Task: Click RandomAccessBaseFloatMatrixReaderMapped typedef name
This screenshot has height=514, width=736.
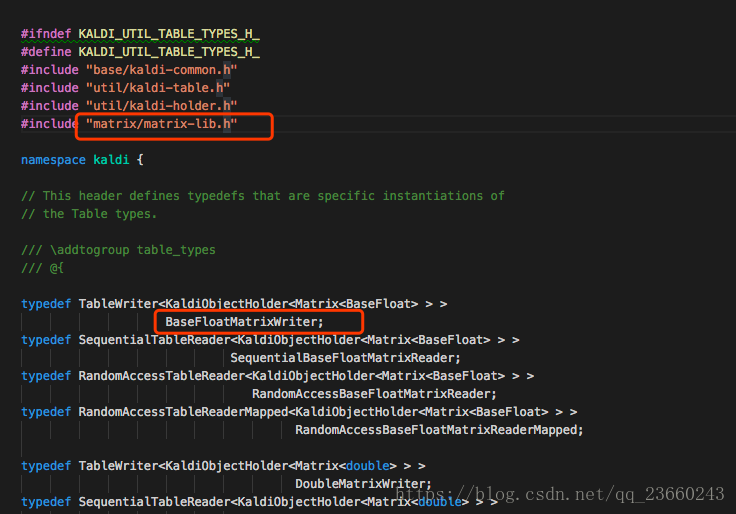Action: click(439, 430)
